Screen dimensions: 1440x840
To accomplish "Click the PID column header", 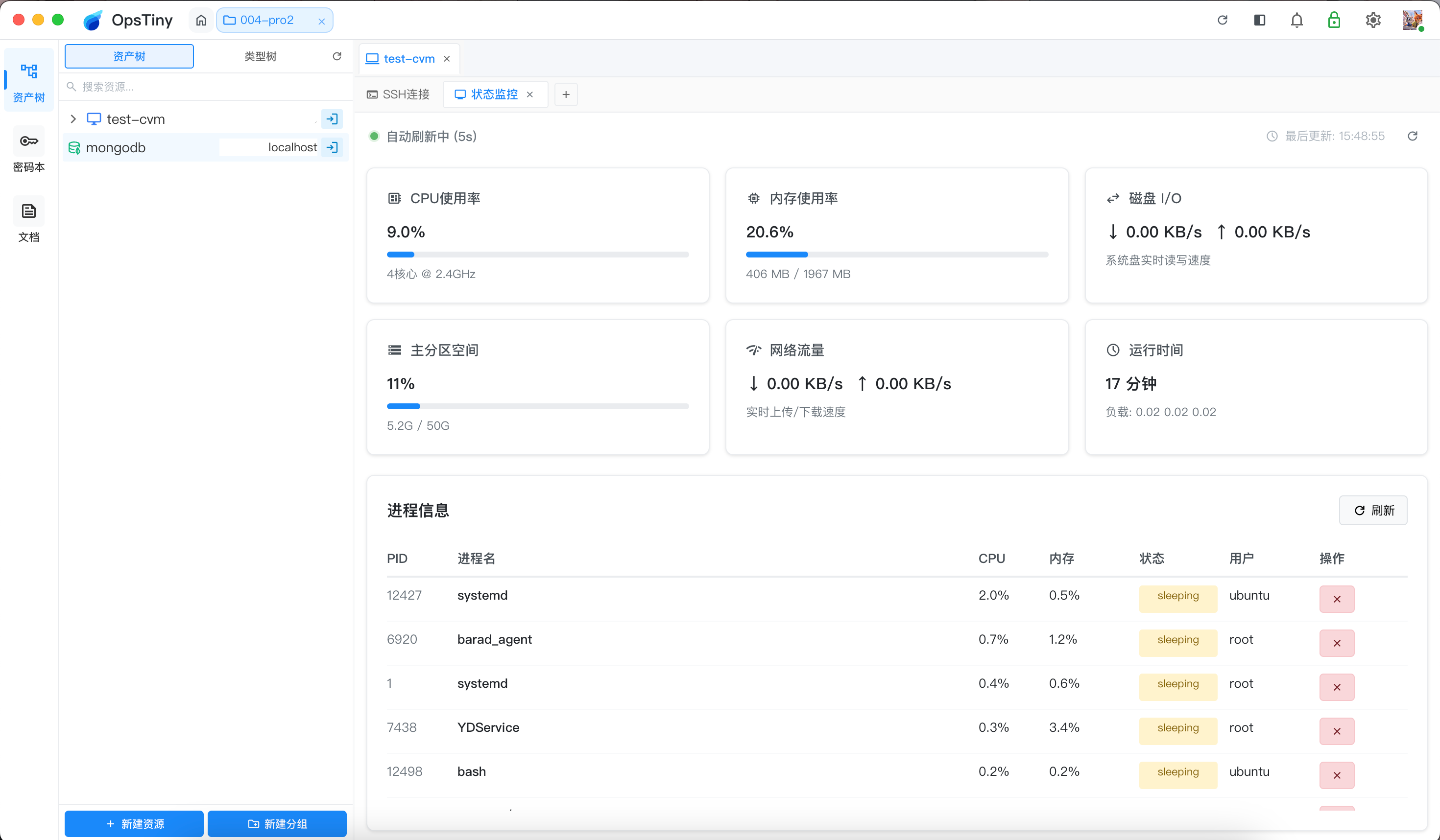I will [x=397, y=559].
